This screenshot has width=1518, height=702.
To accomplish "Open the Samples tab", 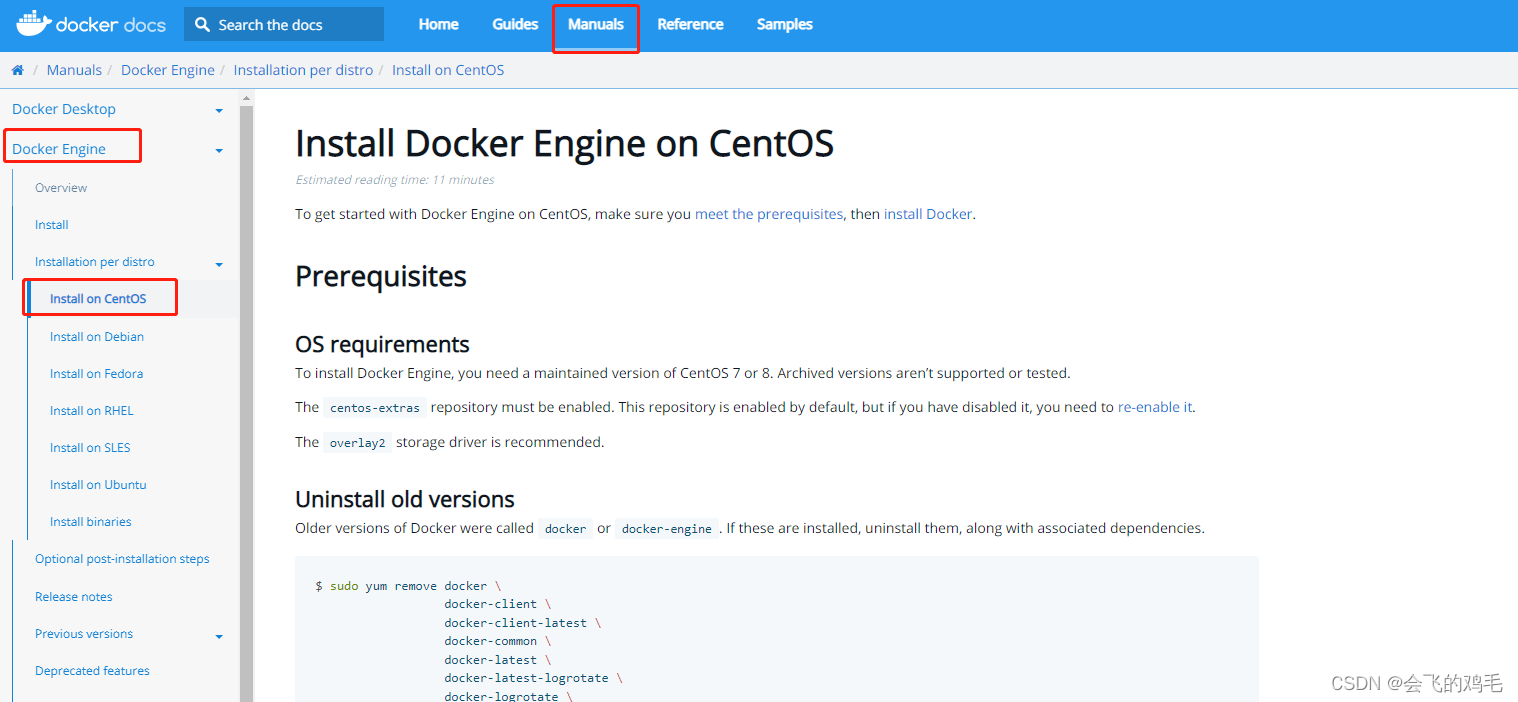I will [x=784, y=24].
